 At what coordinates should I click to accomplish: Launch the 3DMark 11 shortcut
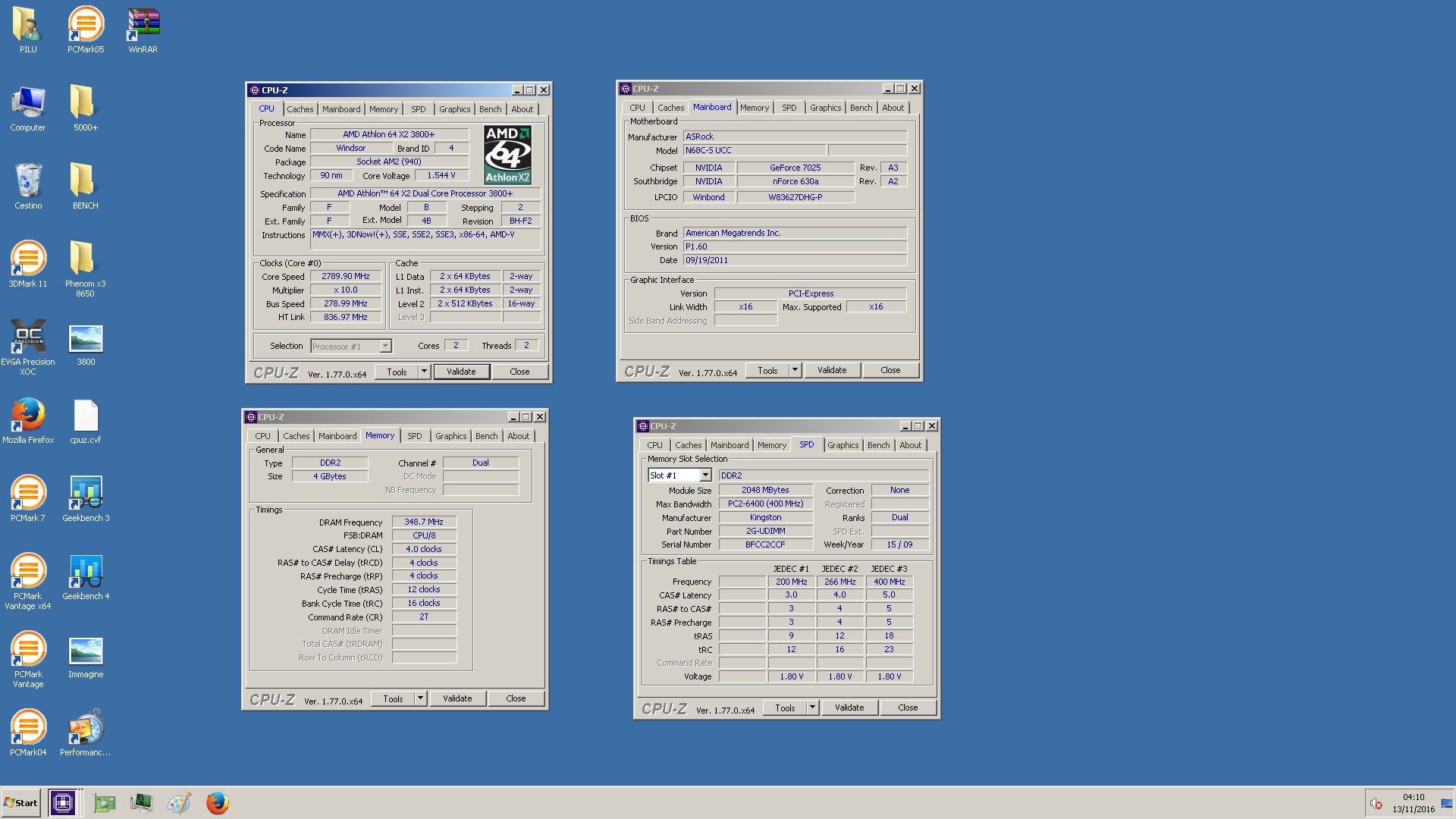pos(28,265)
